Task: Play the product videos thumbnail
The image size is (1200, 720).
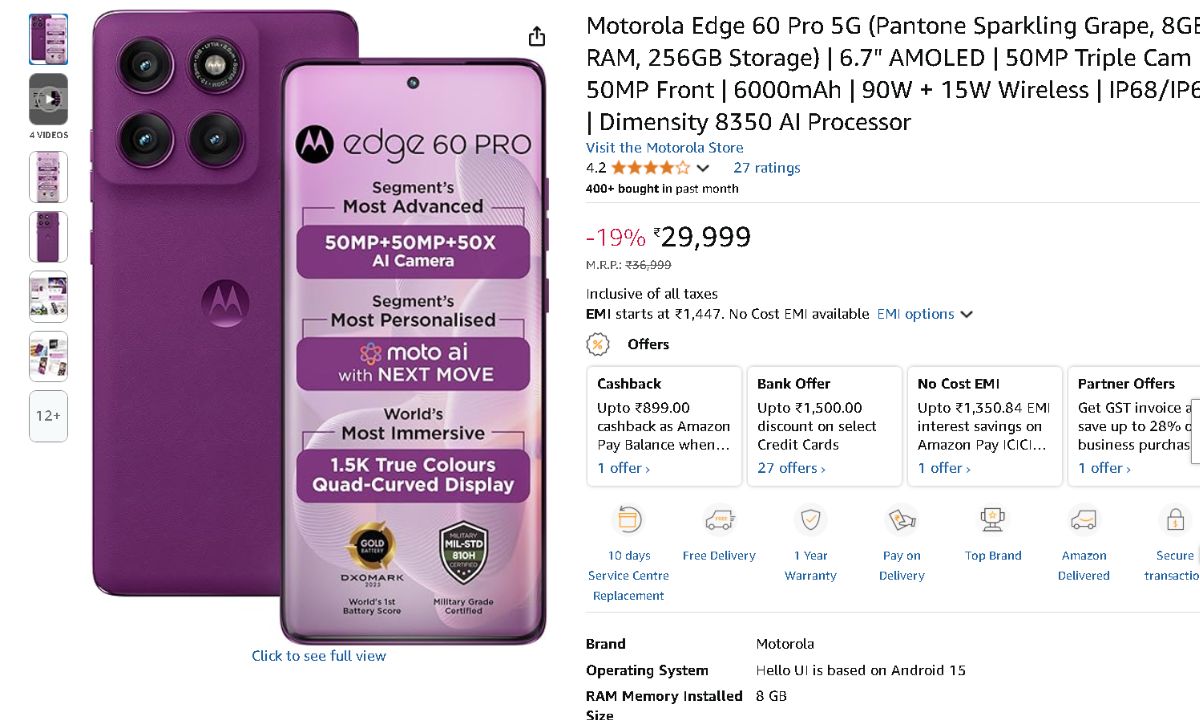Action: (48, 99)
